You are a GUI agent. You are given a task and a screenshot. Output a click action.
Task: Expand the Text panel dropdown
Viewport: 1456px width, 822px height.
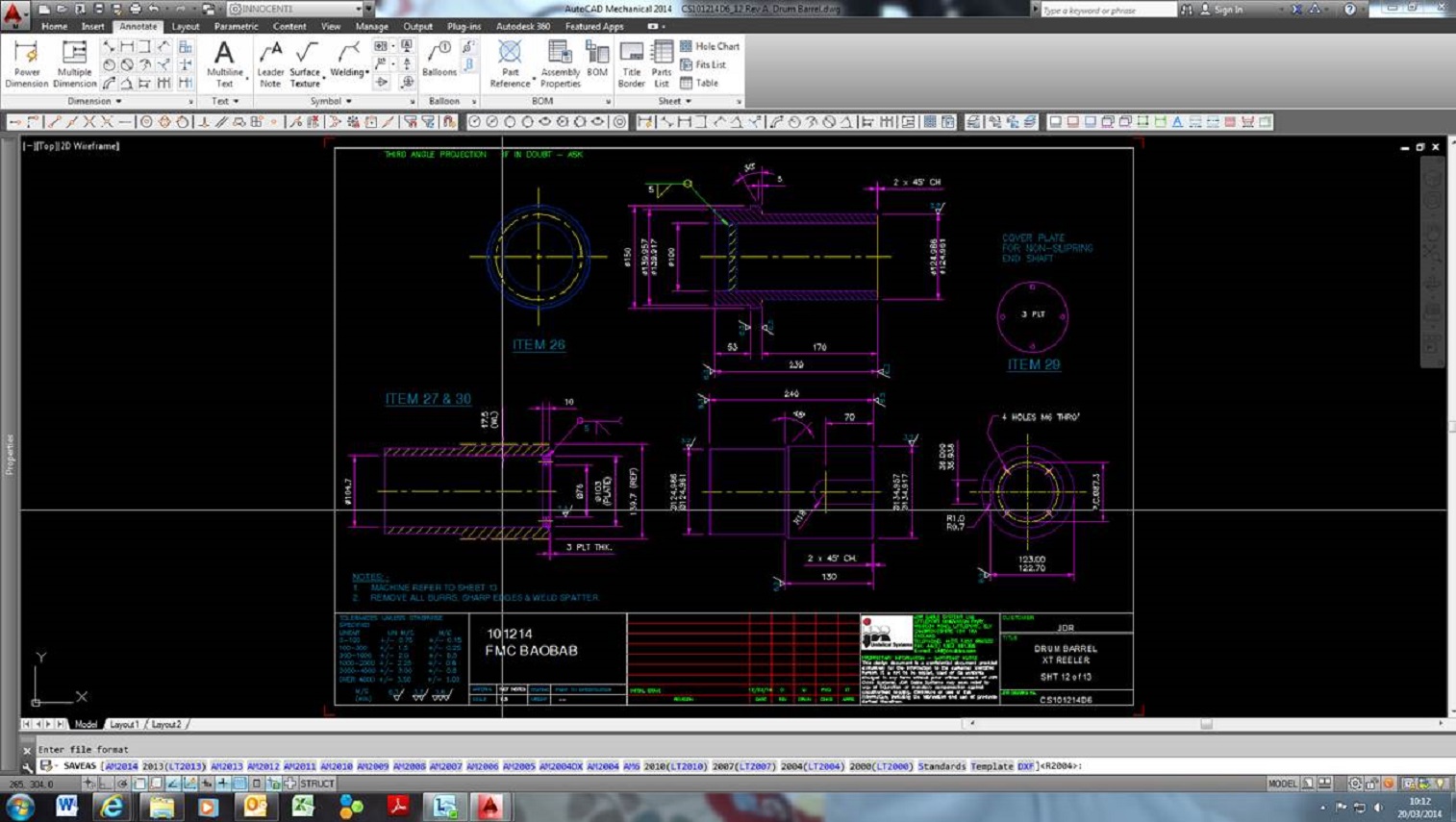tap(225, 101)
